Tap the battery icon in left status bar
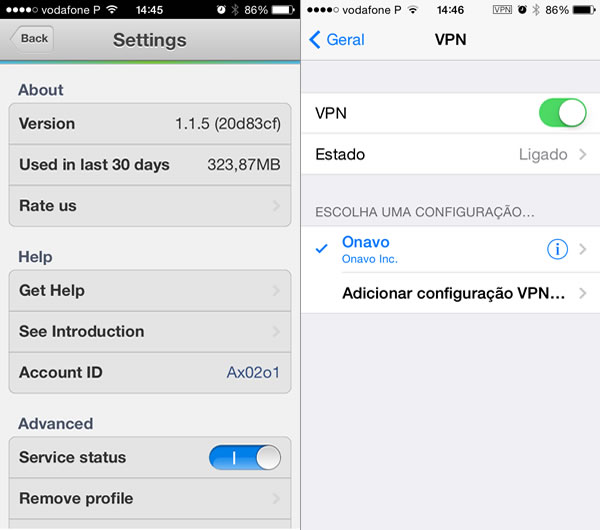This screenshot has height=530, width=600. (x=283, y=10)
